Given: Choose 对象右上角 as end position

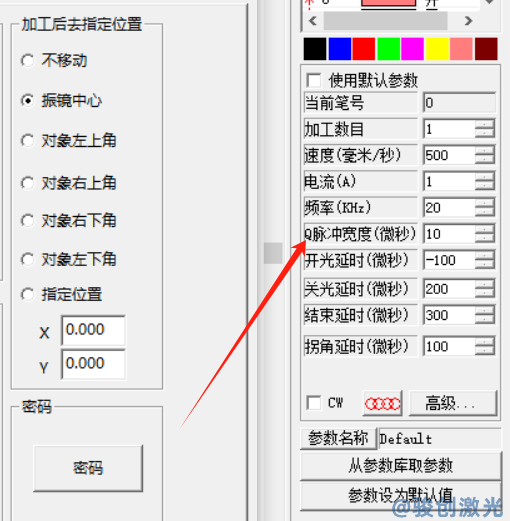Looking at the screenshot, I should (27, 183).
